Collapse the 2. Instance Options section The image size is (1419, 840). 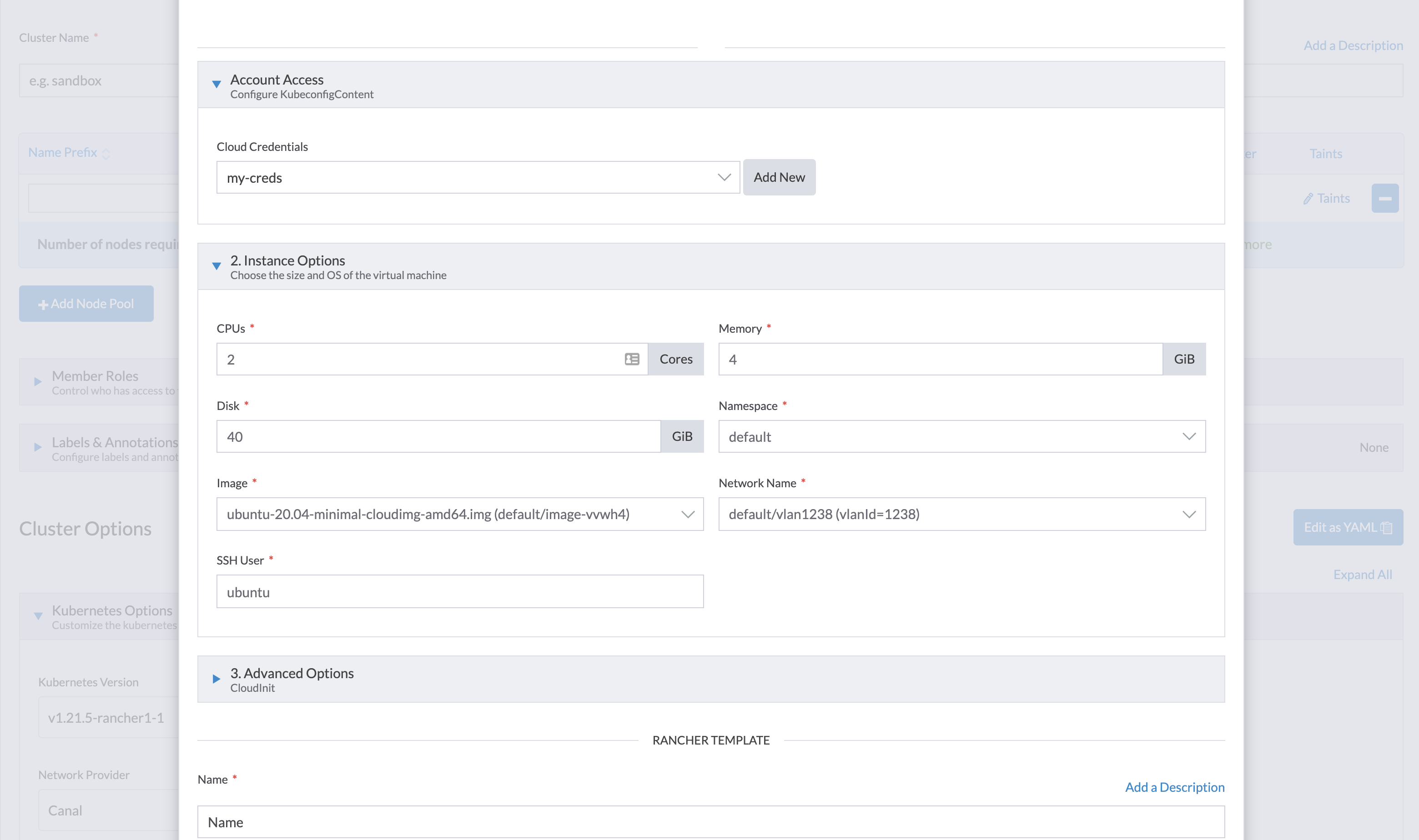click(216, 266)
